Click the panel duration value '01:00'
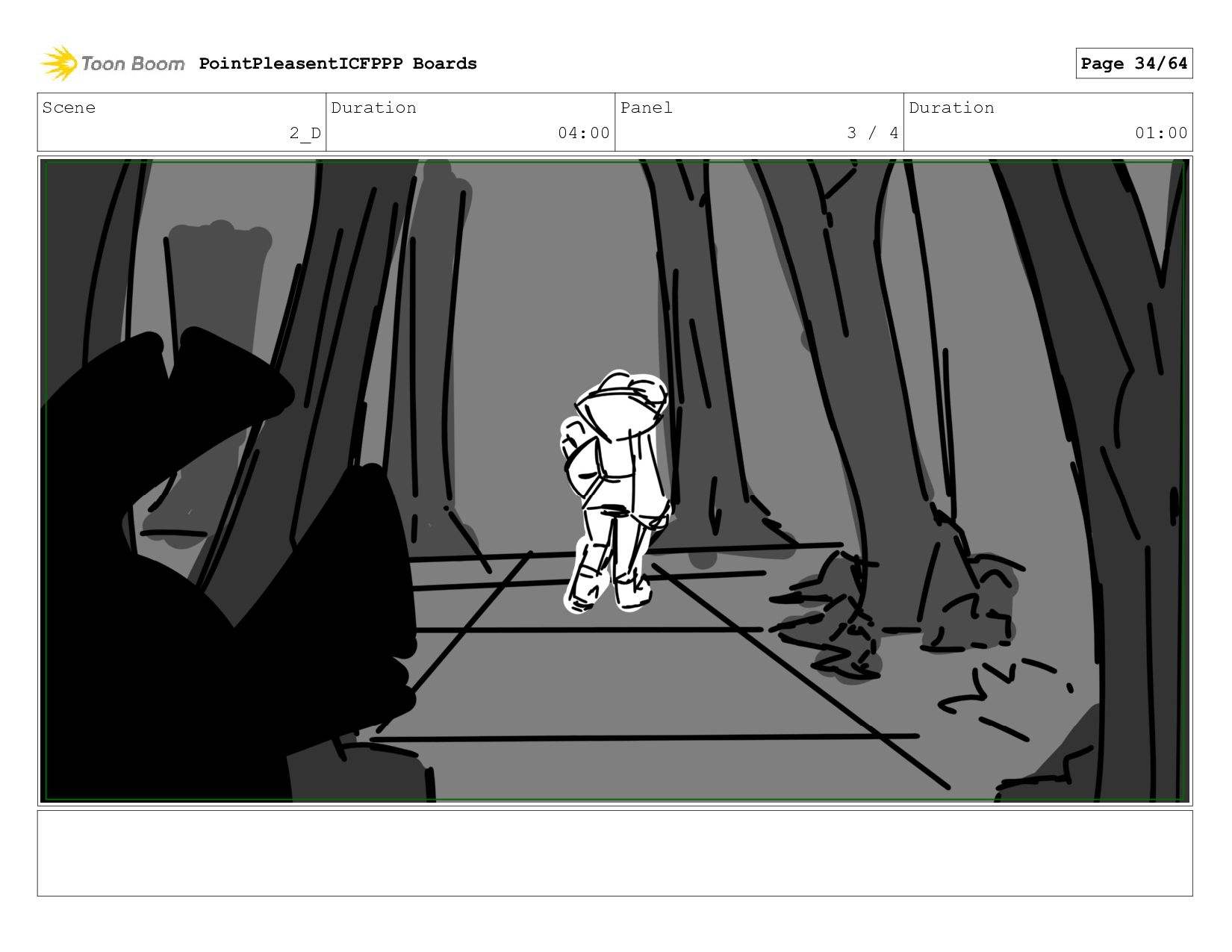 click(x=1161, y=133)
